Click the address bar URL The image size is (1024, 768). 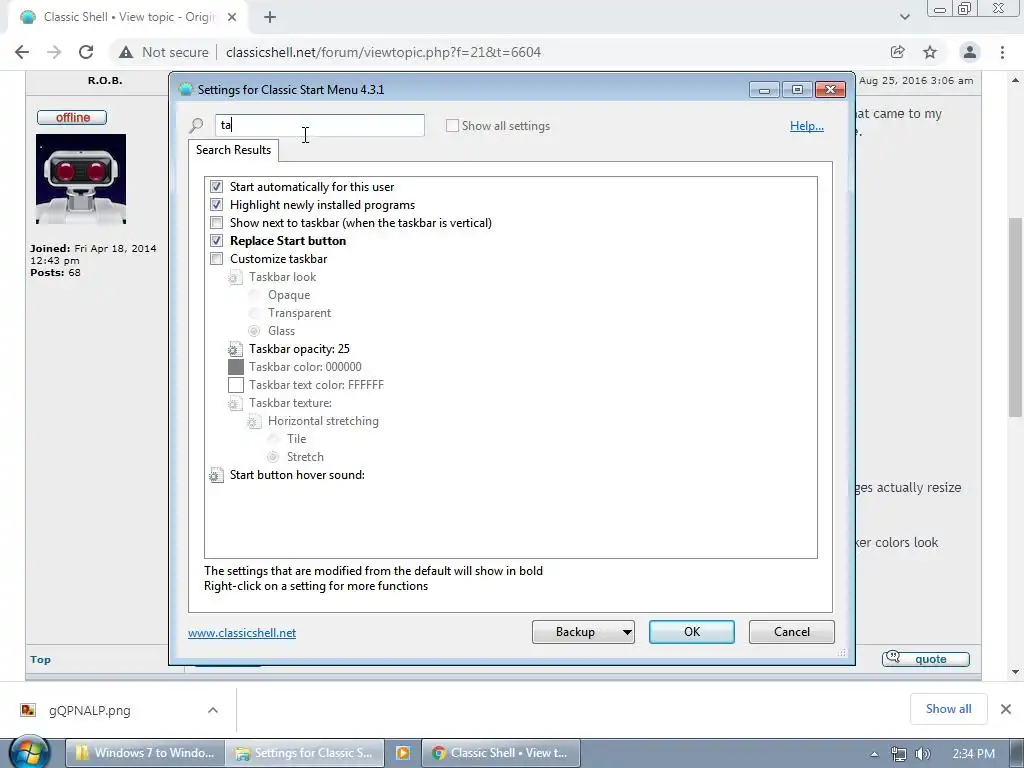pyautogui.click(x=383, y=52)
